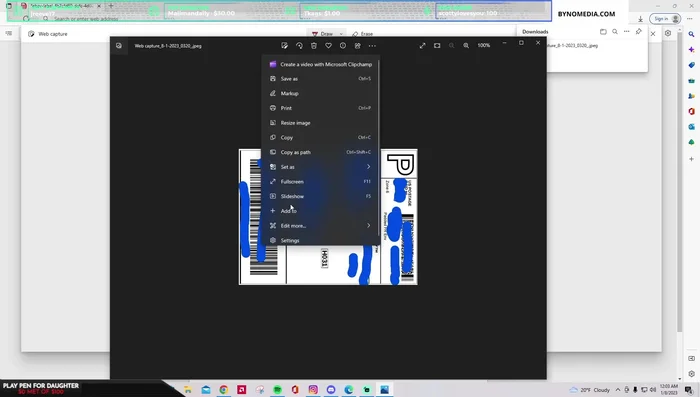Start Slideshow from the menu
Viewport: 700px width, 397px height.
[321, 196]
